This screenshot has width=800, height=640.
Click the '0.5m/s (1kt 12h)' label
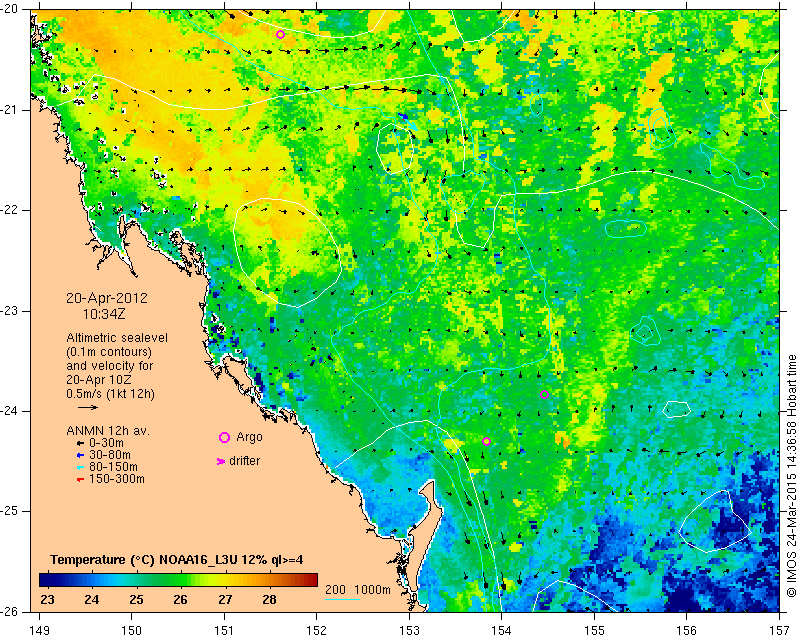tap(110, 394)
